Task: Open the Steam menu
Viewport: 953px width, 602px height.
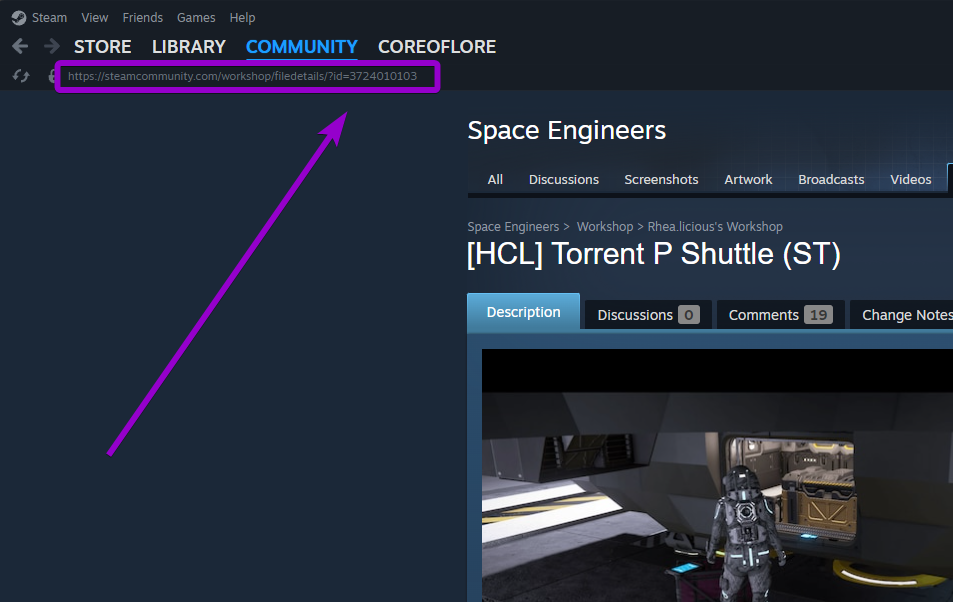Action: click(x=49, y=18)
